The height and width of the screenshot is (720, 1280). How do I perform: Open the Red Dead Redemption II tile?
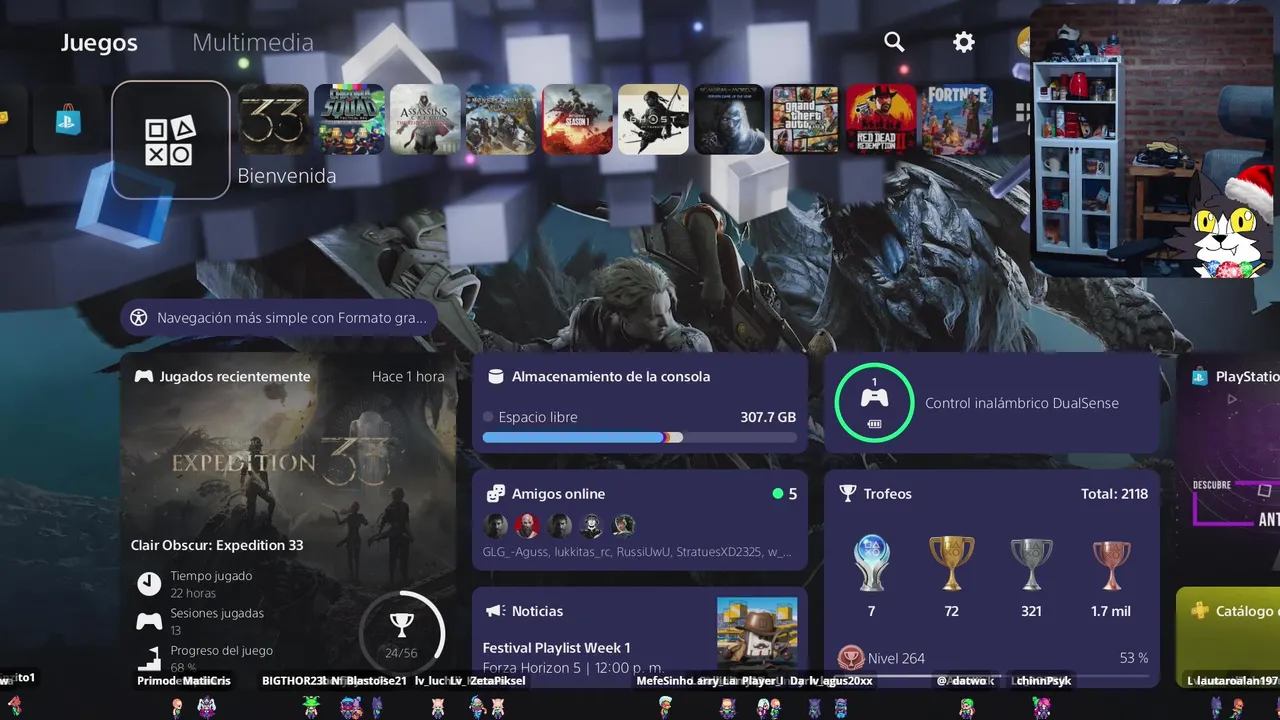click(881, 119)
